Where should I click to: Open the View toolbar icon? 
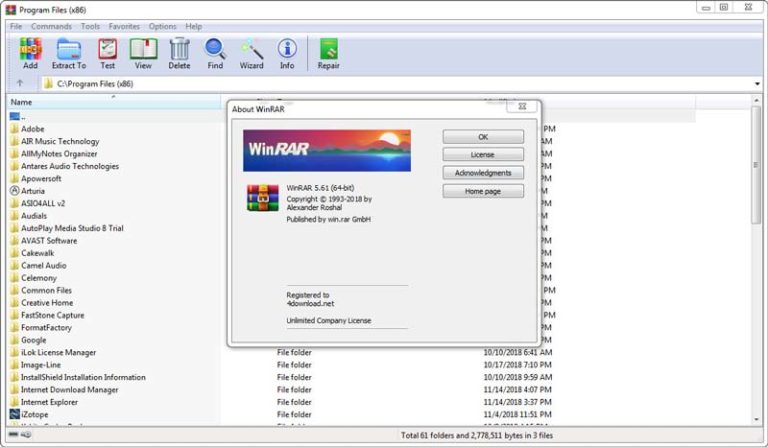pos(143,48)
